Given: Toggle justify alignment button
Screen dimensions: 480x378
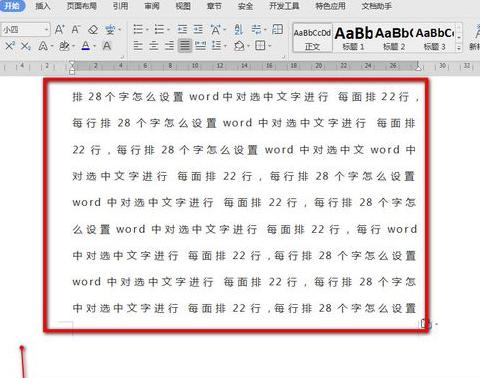Looking at the screenshot, I should [185, 45].
